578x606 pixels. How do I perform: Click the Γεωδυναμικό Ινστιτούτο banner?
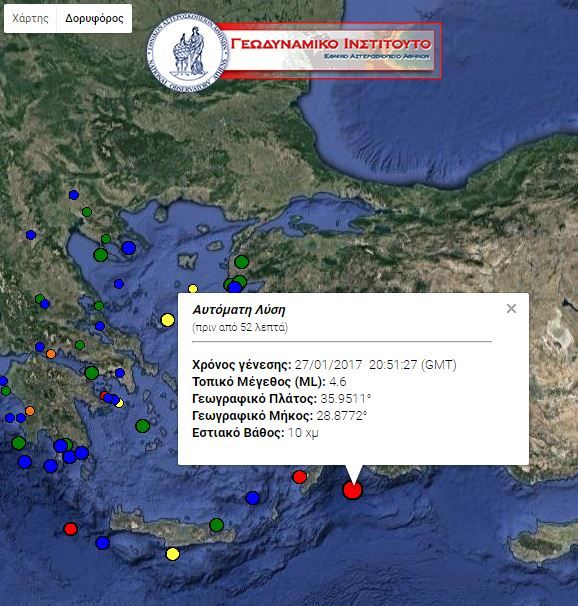pos(330,50)
